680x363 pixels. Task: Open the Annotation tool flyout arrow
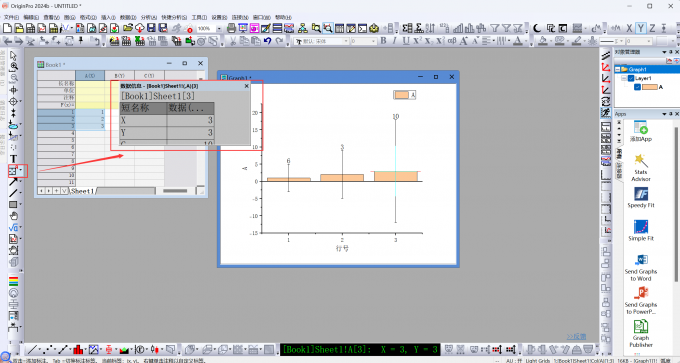coord(21,171)
